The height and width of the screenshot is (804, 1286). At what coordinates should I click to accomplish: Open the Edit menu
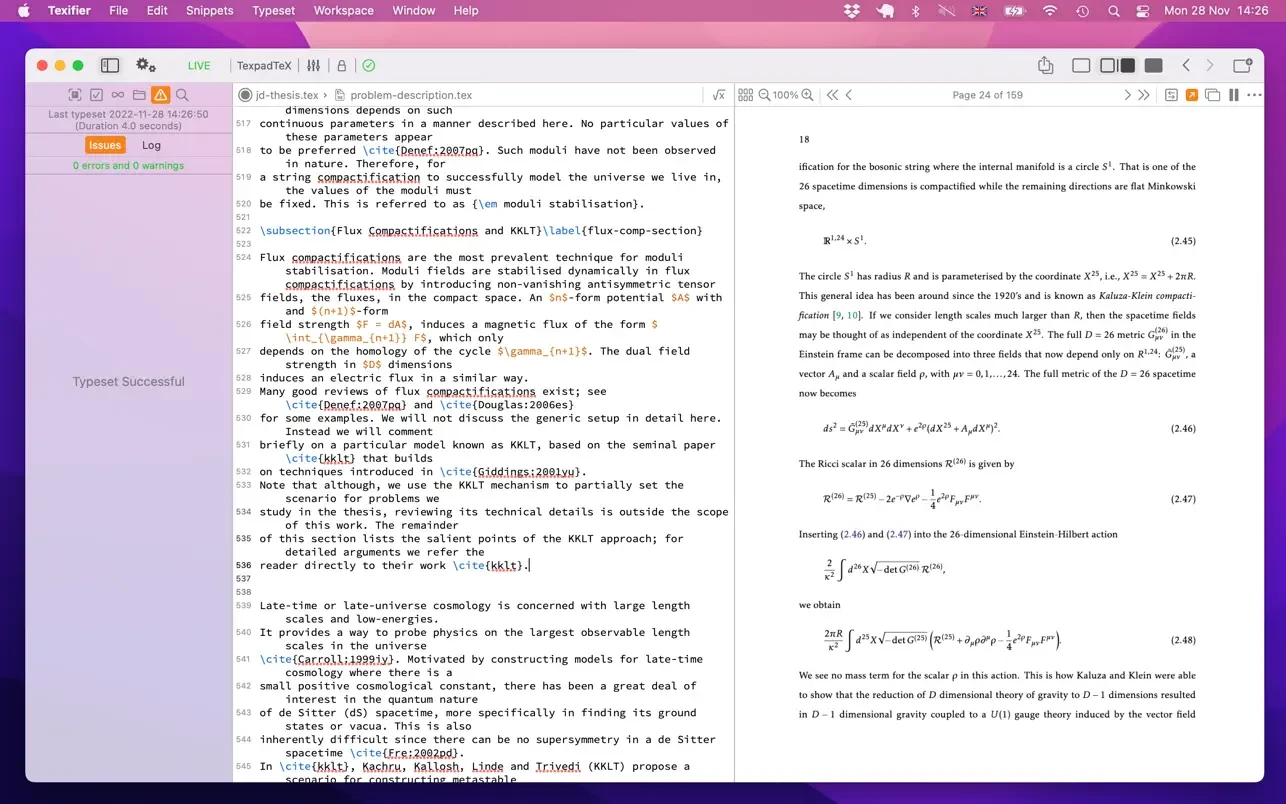click(157, 10)
